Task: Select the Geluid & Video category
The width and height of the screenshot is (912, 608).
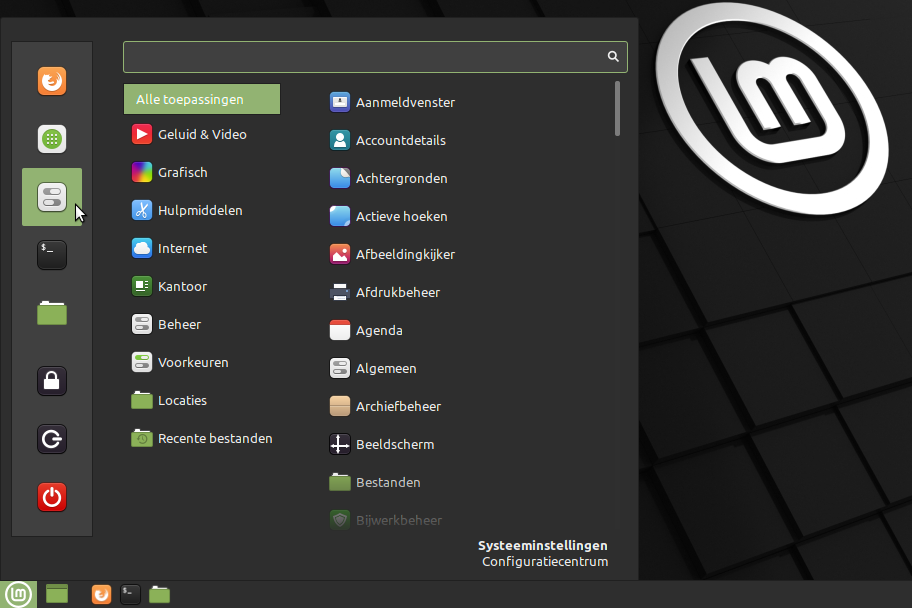Action: (202, 134)
